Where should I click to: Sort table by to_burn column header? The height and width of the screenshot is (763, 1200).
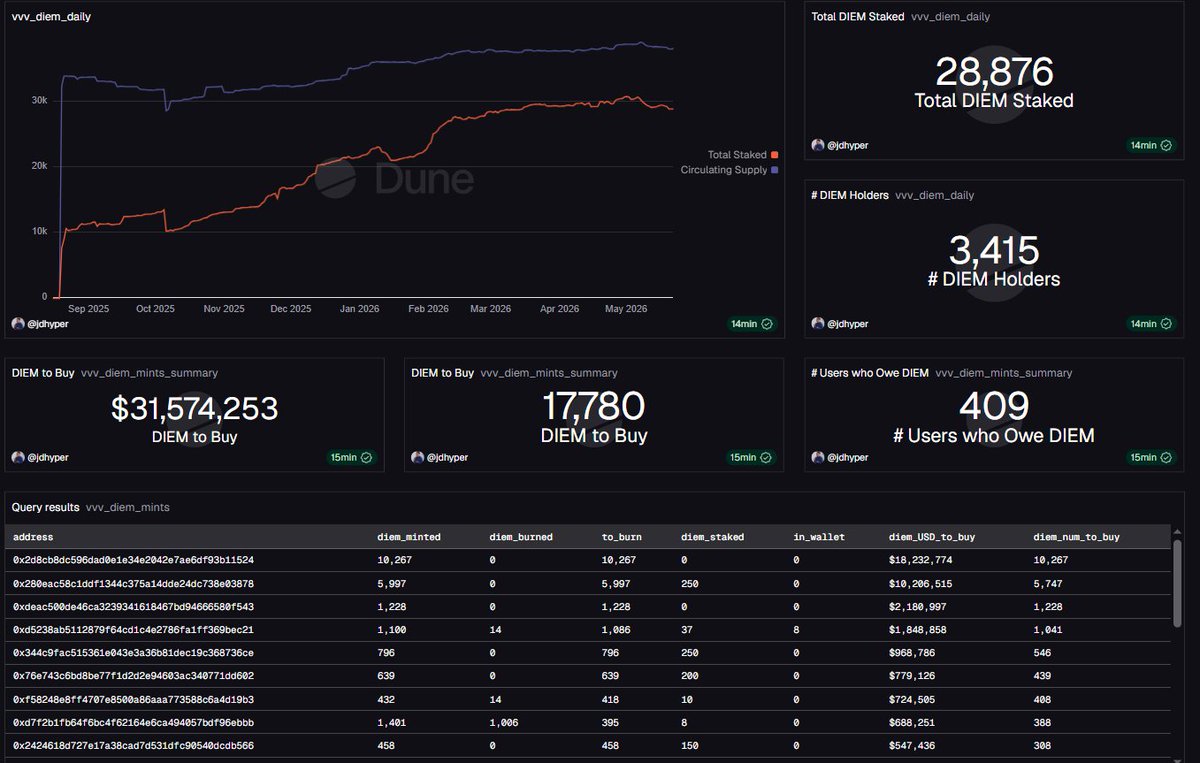[621, 537]
